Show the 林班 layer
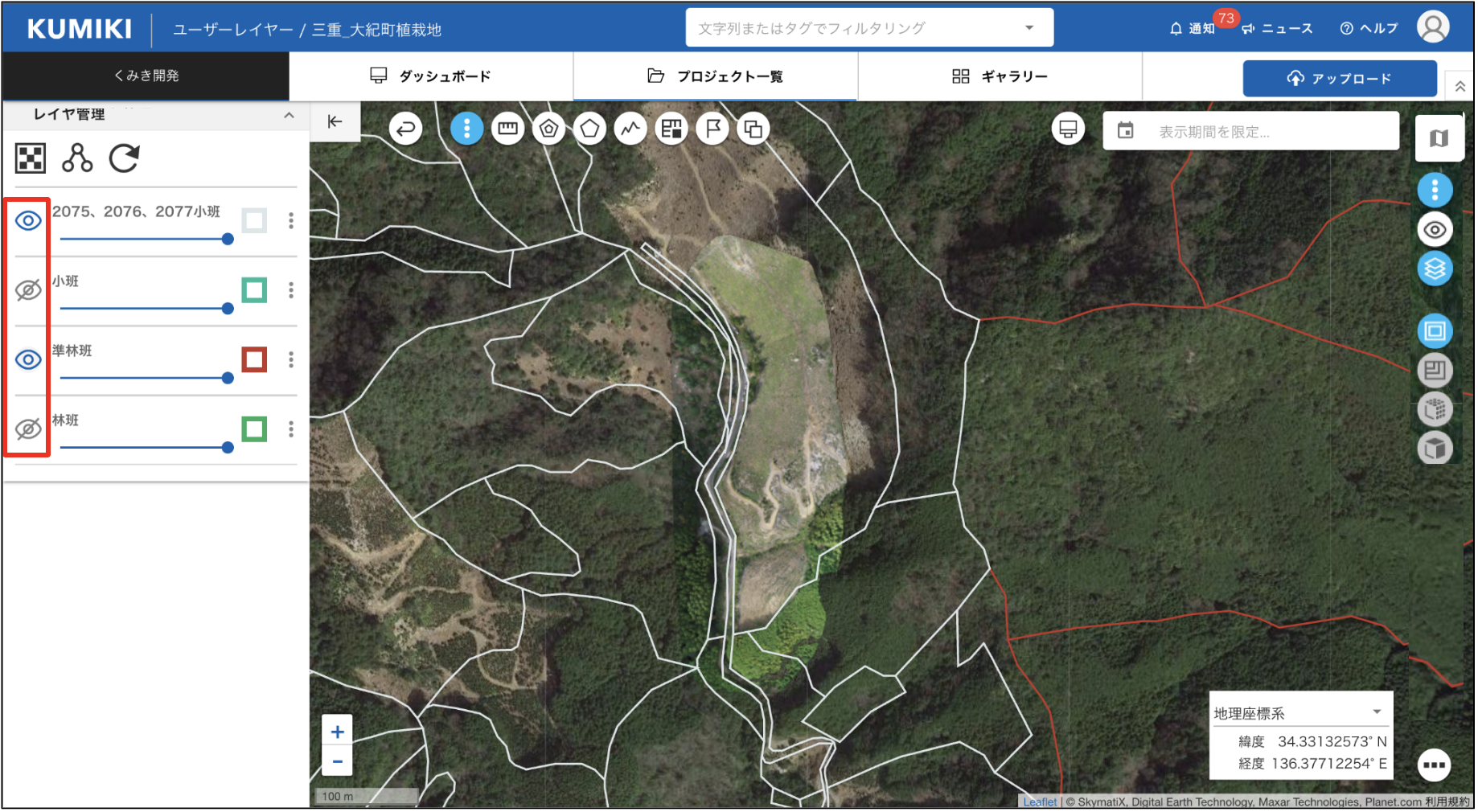 (x=28, y=429)
